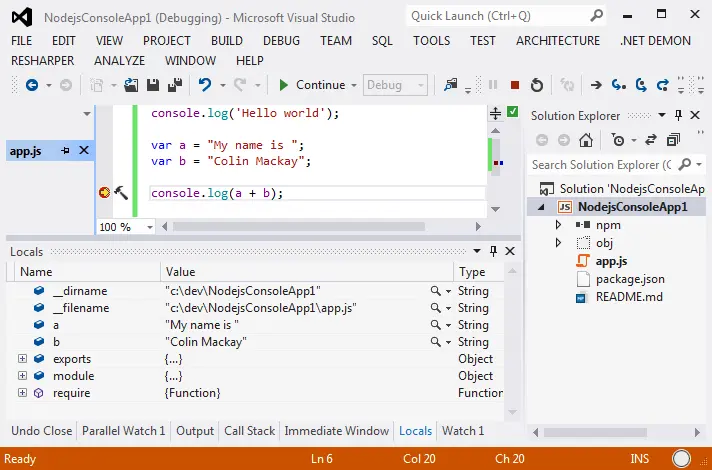This screenshot has height=470, width=712.
Task: Open Solution Explorer window options dropdown
Action: 662,115
